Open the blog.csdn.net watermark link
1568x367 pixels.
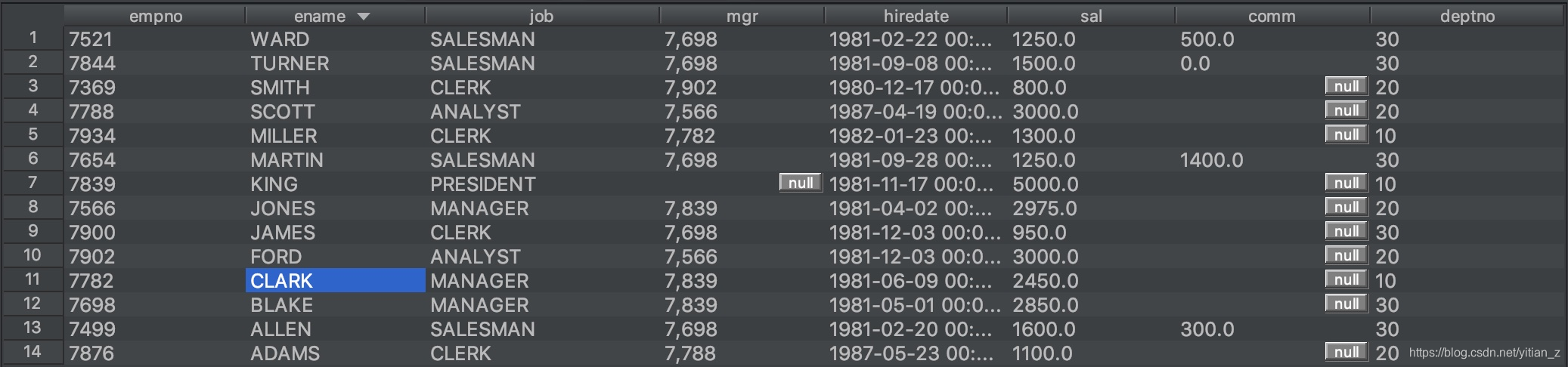tap(1484, 353)
